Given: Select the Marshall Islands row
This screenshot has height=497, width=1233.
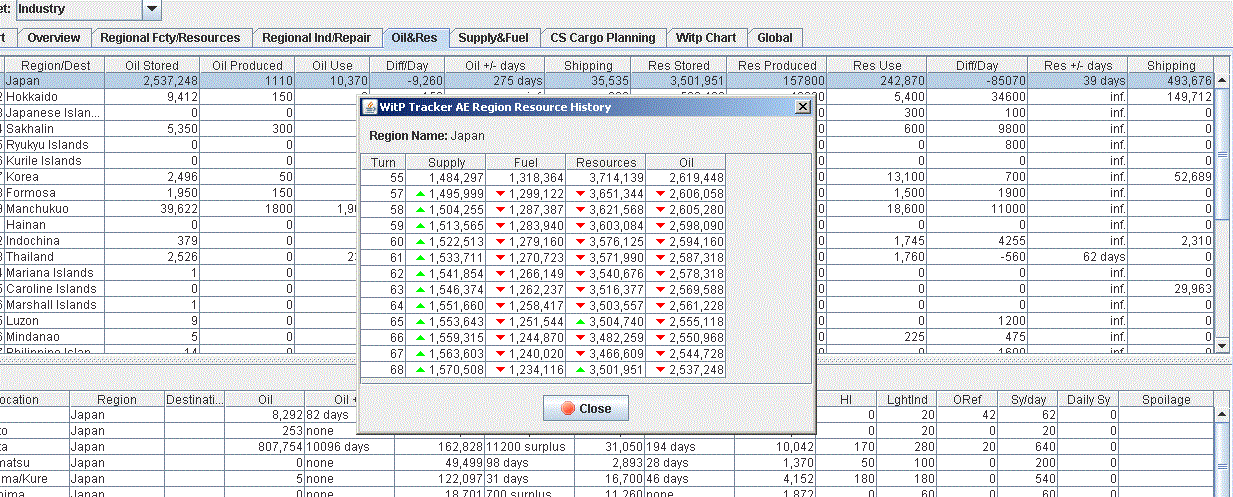Looking at the screenshot, I should point(608,305).
